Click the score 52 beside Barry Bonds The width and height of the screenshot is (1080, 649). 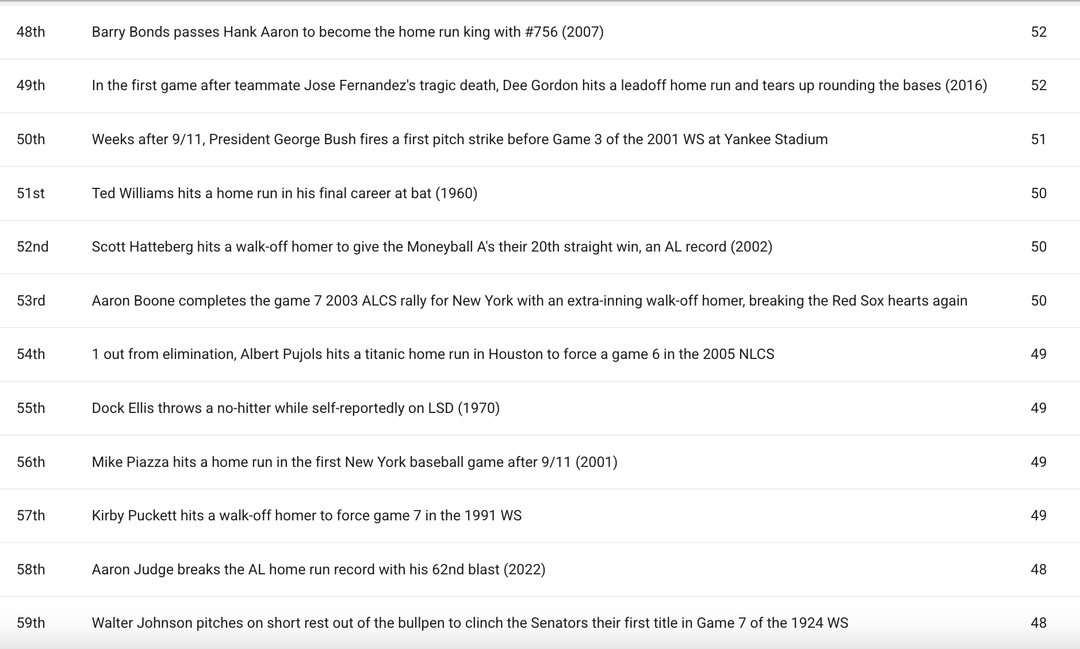[x=1038, y=32]
